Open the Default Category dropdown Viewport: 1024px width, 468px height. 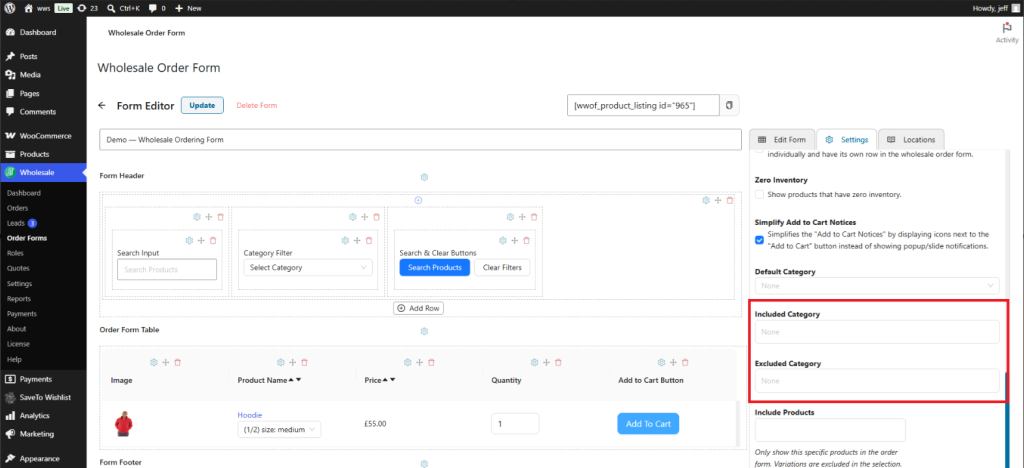877,286
